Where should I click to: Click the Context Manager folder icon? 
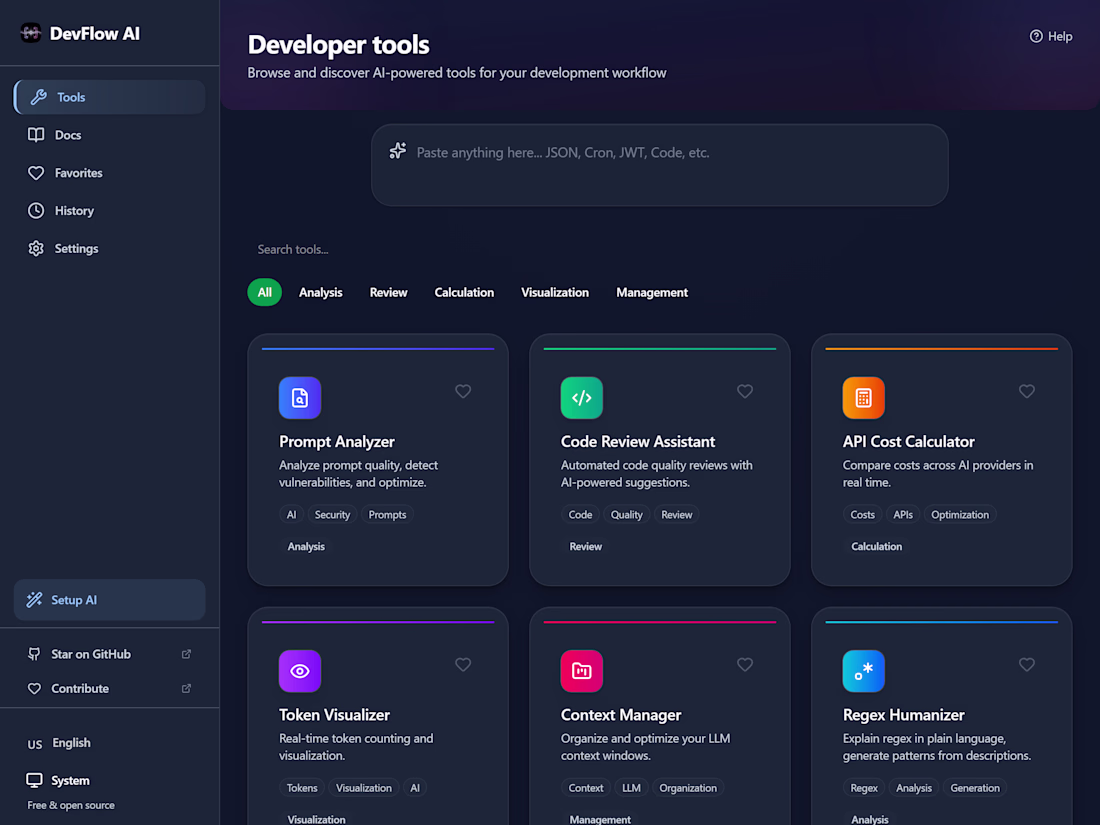tap(582, 671)
